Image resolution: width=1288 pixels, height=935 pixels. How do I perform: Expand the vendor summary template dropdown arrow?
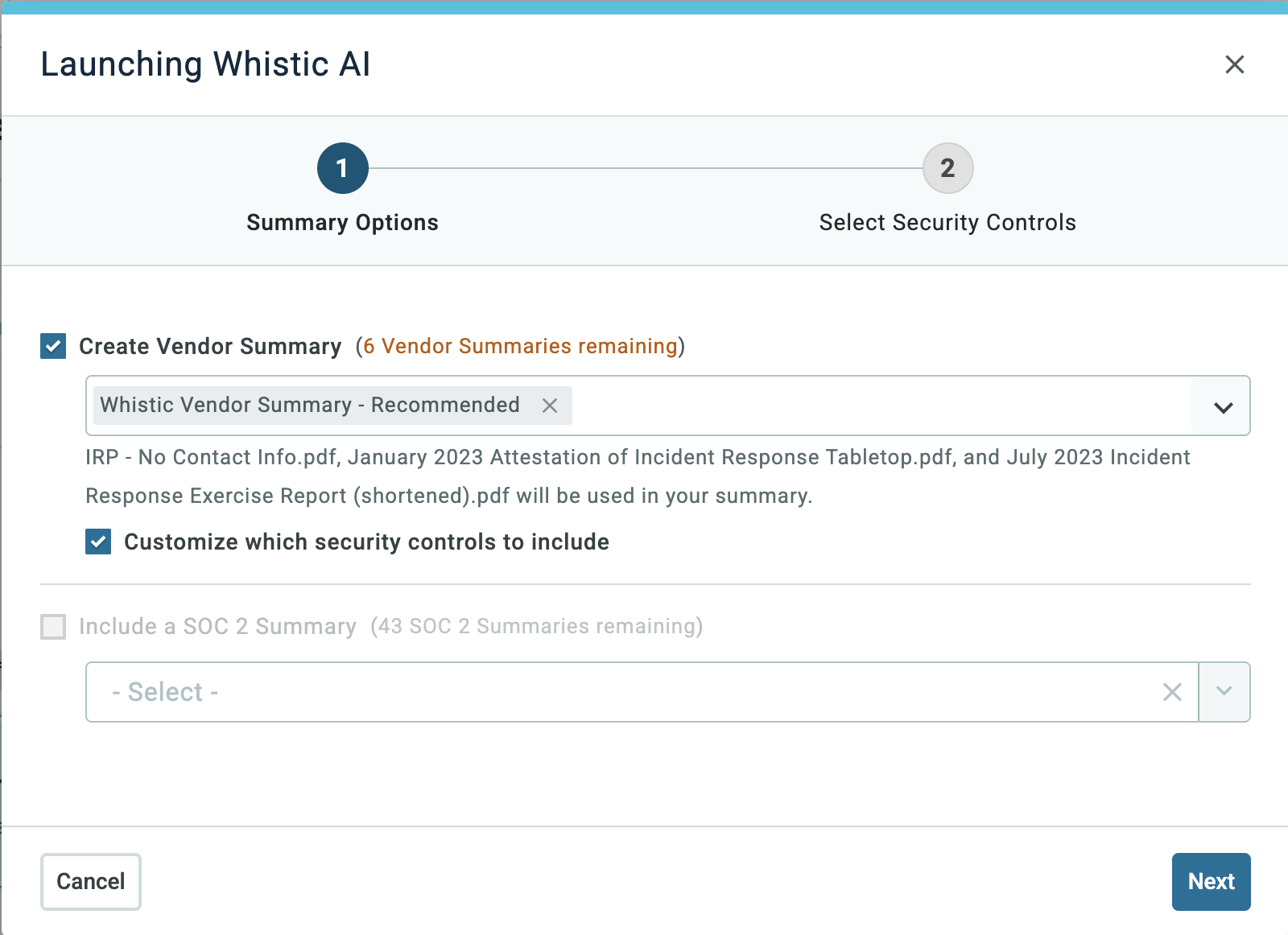[x=1223, y=407]
